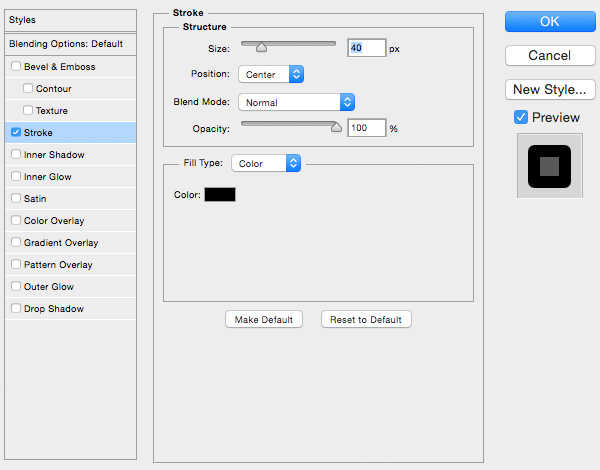The image size is (600, 470).
Task: Select the Stroke label in the effects list
Action: click(x=38, y=133)
